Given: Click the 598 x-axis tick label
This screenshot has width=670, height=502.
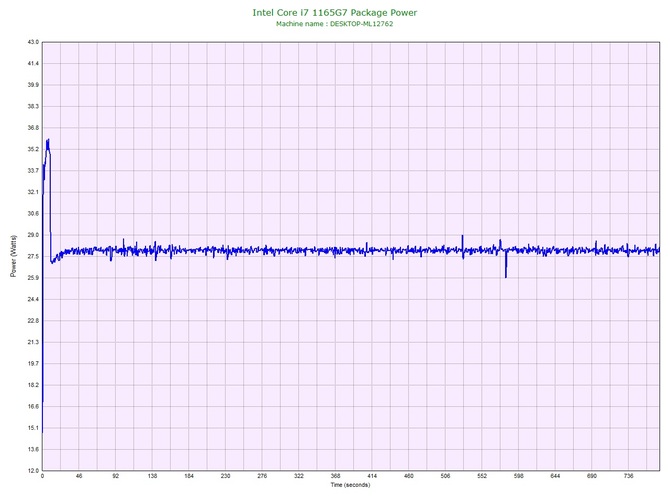Looking at the screenshot, I should tap(519, 476).
